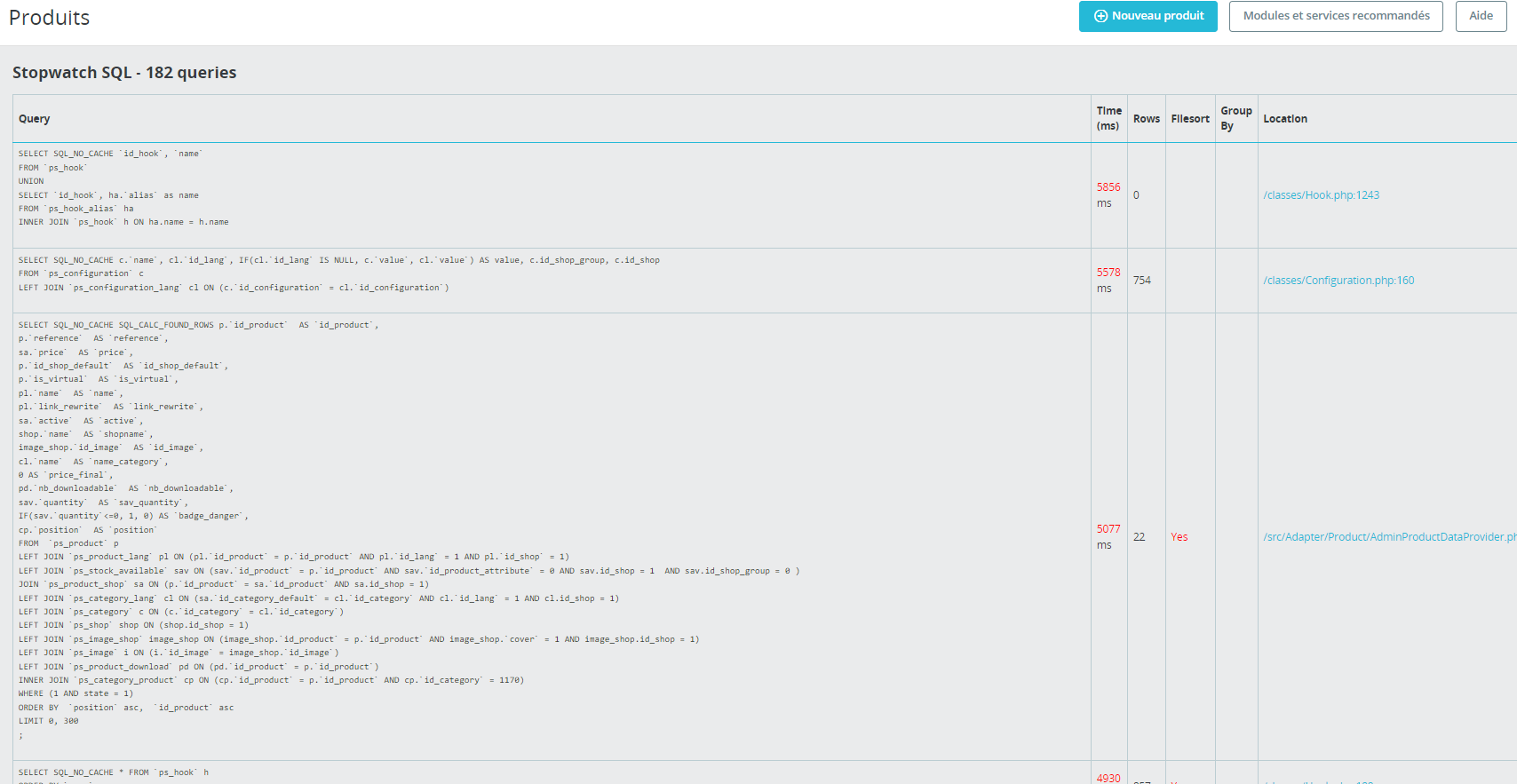Click the Produits page title
This screenshot has height=784, width=1517.
click(x=49, y=18)
